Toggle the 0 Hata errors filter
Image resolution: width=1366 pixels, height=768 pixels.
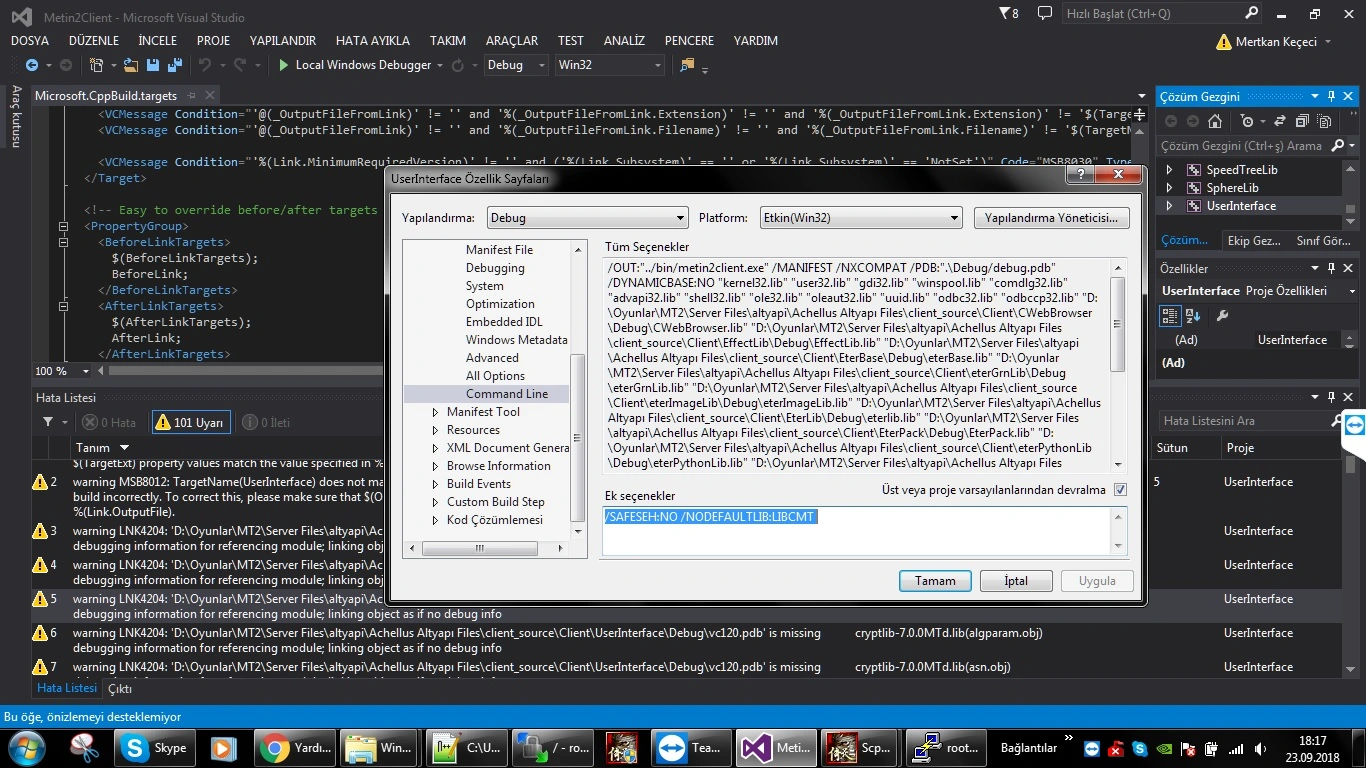pos(109,422)
